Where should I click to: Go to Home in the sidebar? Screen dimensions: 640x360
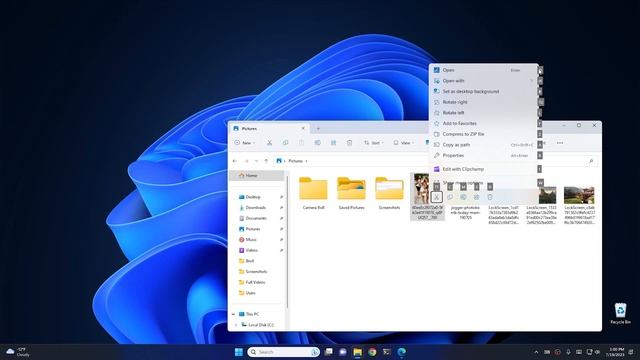coord(256,176)
